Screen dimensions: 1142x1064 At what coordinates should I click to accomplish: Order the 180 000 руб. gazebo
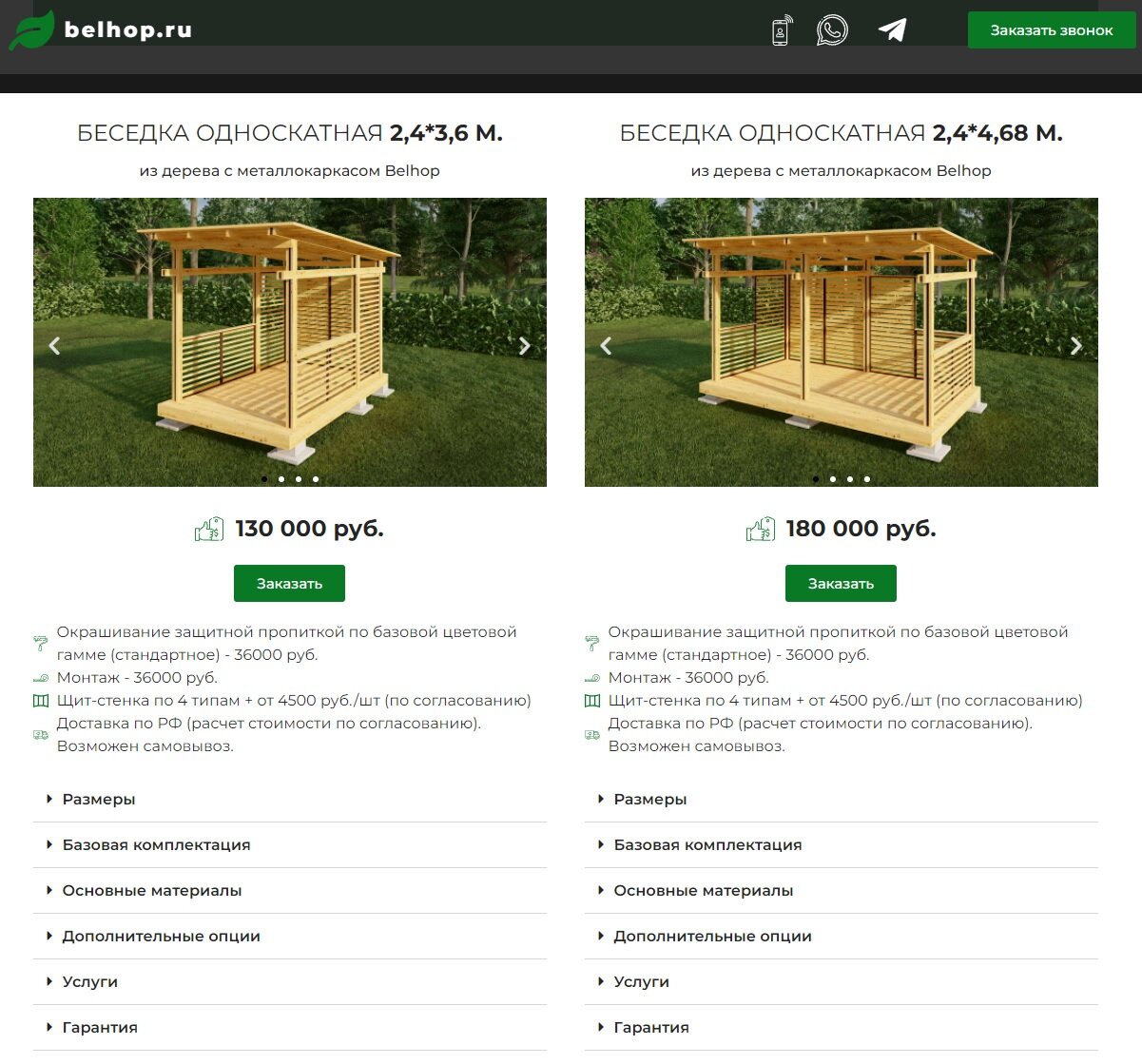(x=841, y=584)
